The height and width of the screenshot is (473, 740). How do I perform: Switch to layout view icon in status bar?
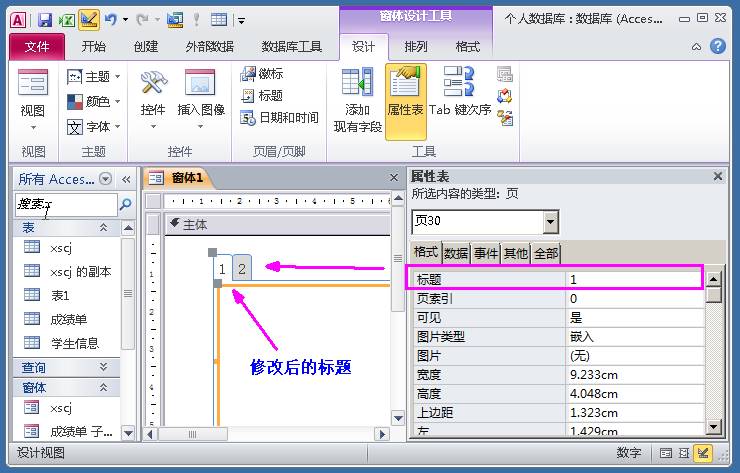pos(684,453)
